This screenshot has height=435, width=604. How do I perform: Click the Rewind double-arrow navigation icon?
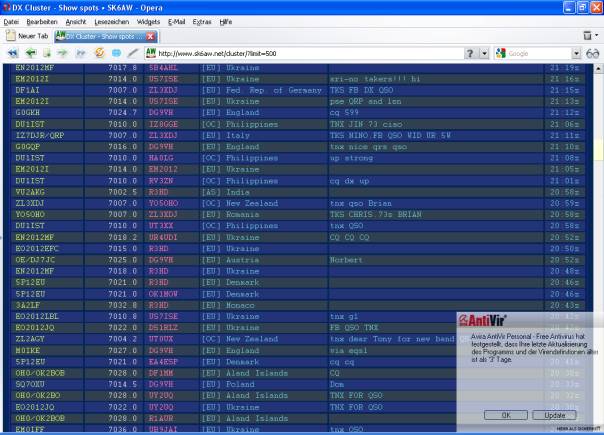pyautogui.click(x=13, y=53)
